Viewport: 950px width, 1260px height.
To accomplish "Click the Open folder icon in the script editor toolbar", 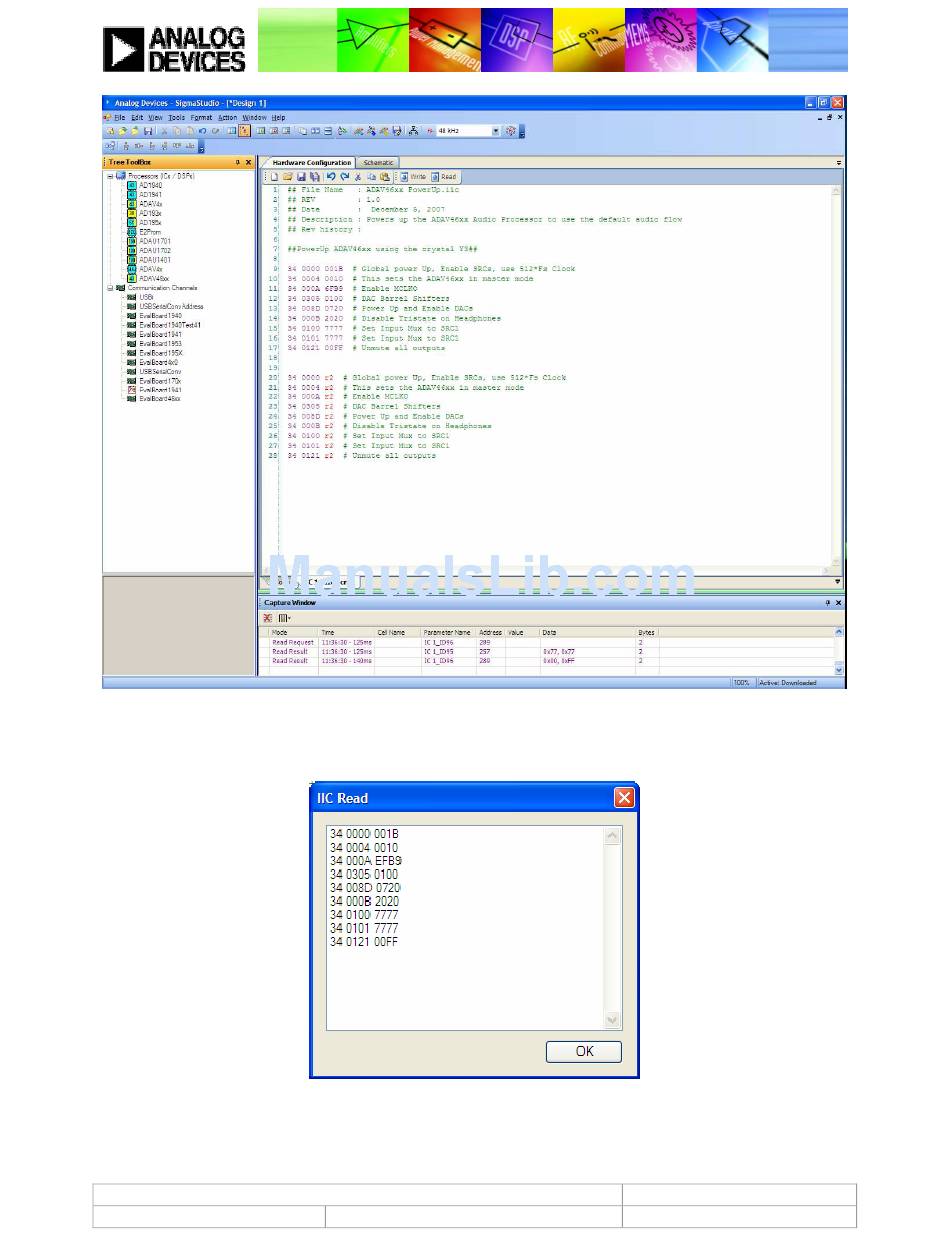I will click(x=286, y=177).
